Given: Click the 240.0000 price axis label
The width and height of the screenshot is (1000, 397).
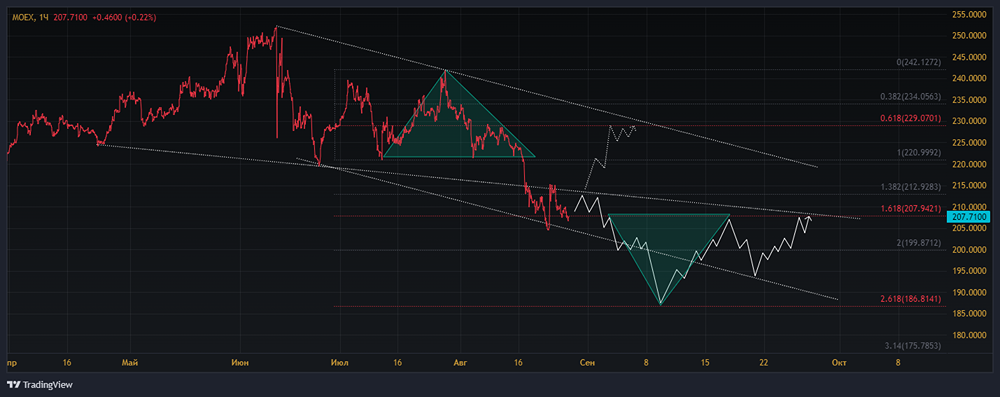Looking at the screenshot, I should pos(969,79).
